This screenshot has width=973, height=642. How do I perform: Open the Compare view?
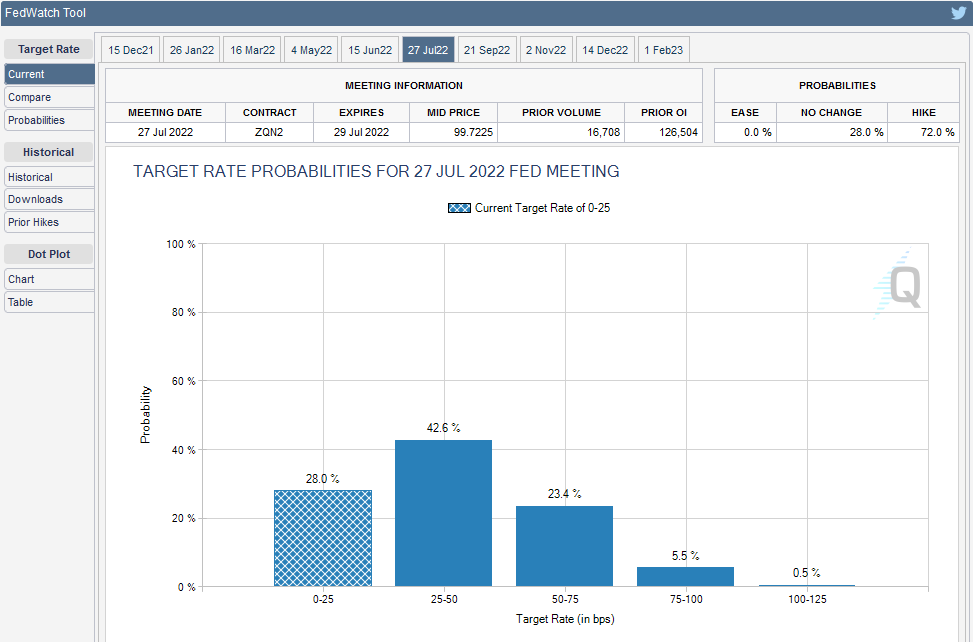point(50,97)
